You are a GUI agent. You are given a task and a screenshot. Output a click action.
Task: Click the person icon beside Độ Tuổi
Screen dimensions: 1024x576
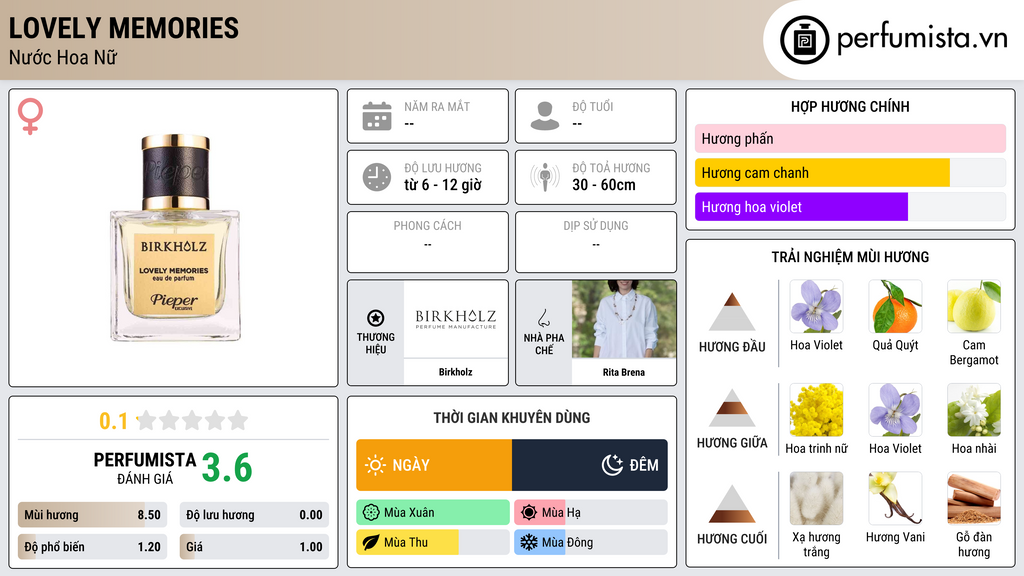[545, 116]
